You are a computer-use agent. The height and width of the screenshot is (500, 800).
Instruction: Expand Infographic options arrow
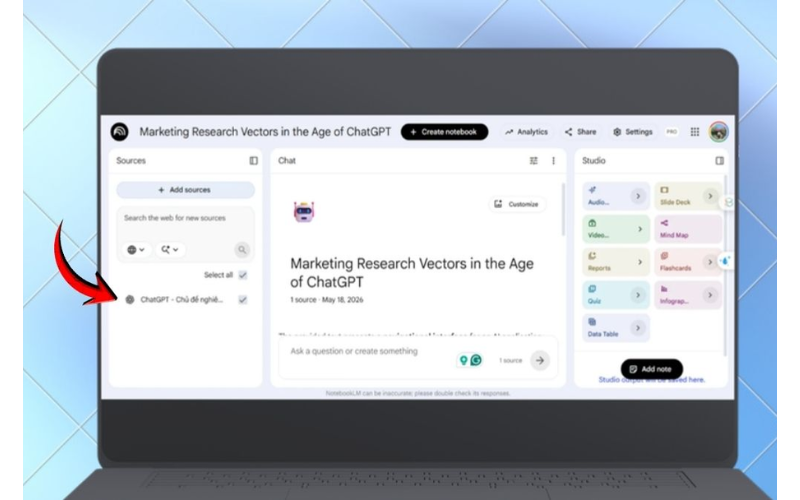[x=710, y=295]
